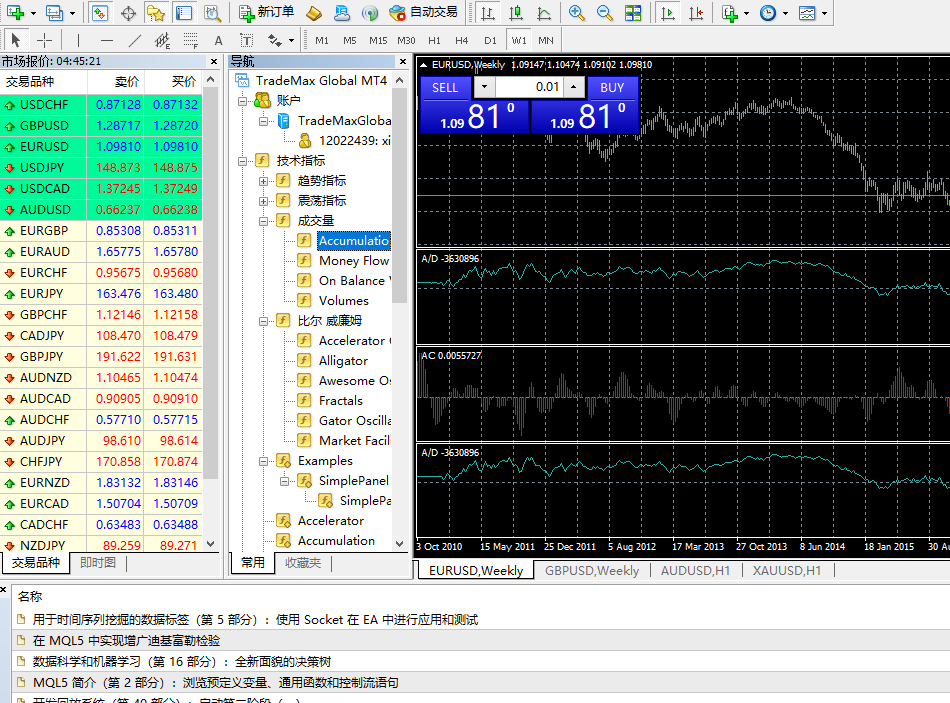Increase lot volume with up arrow

(573, 87)
